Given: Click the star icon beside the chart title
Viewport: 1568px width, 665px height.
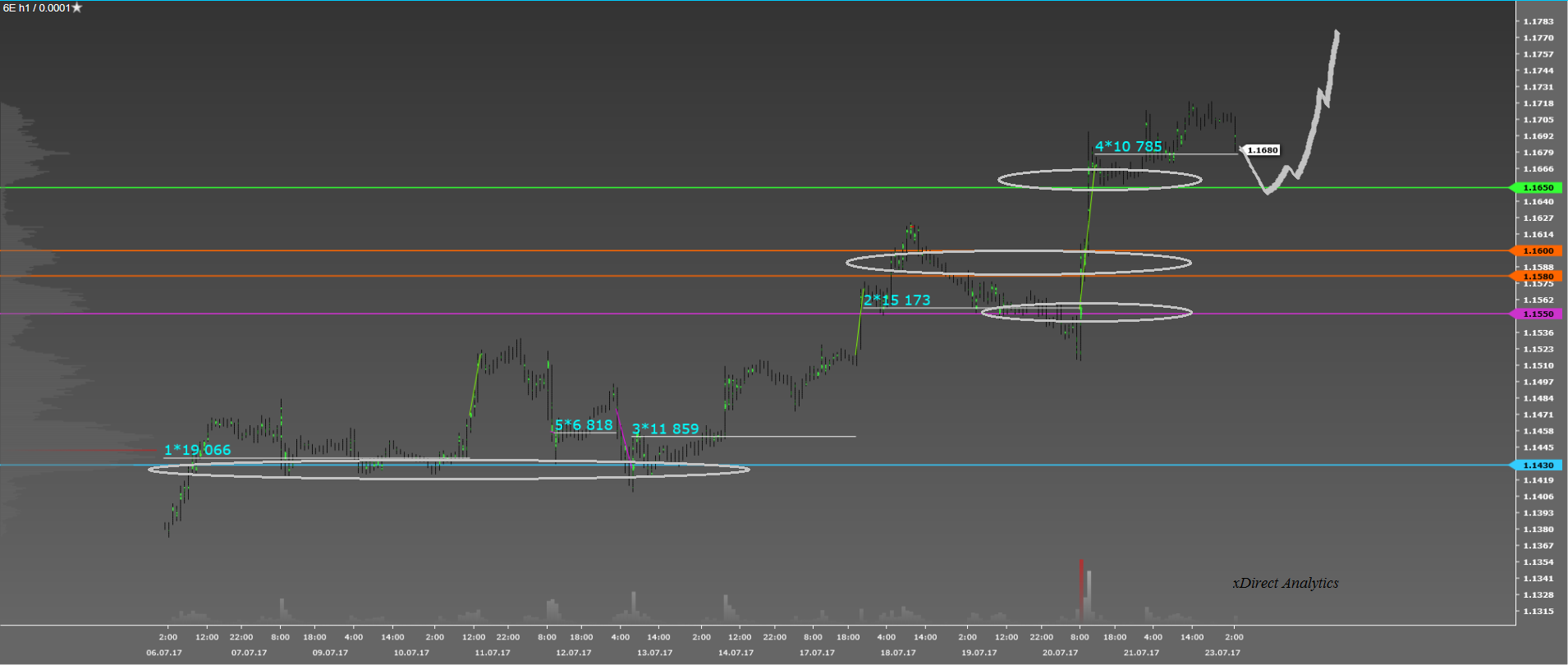Looking at the screenshot, I should click(x=77, y=8).
